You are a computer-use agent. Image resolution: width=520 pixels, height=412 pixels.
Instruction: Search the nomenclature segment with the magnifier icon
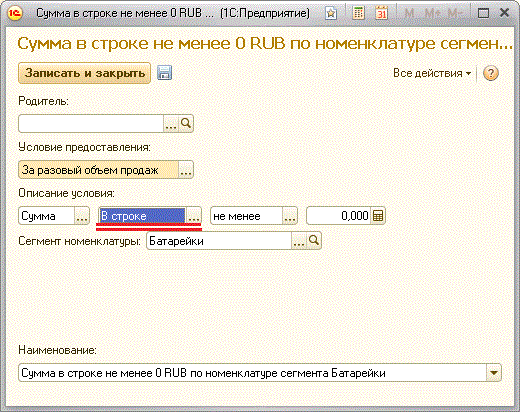314,240
